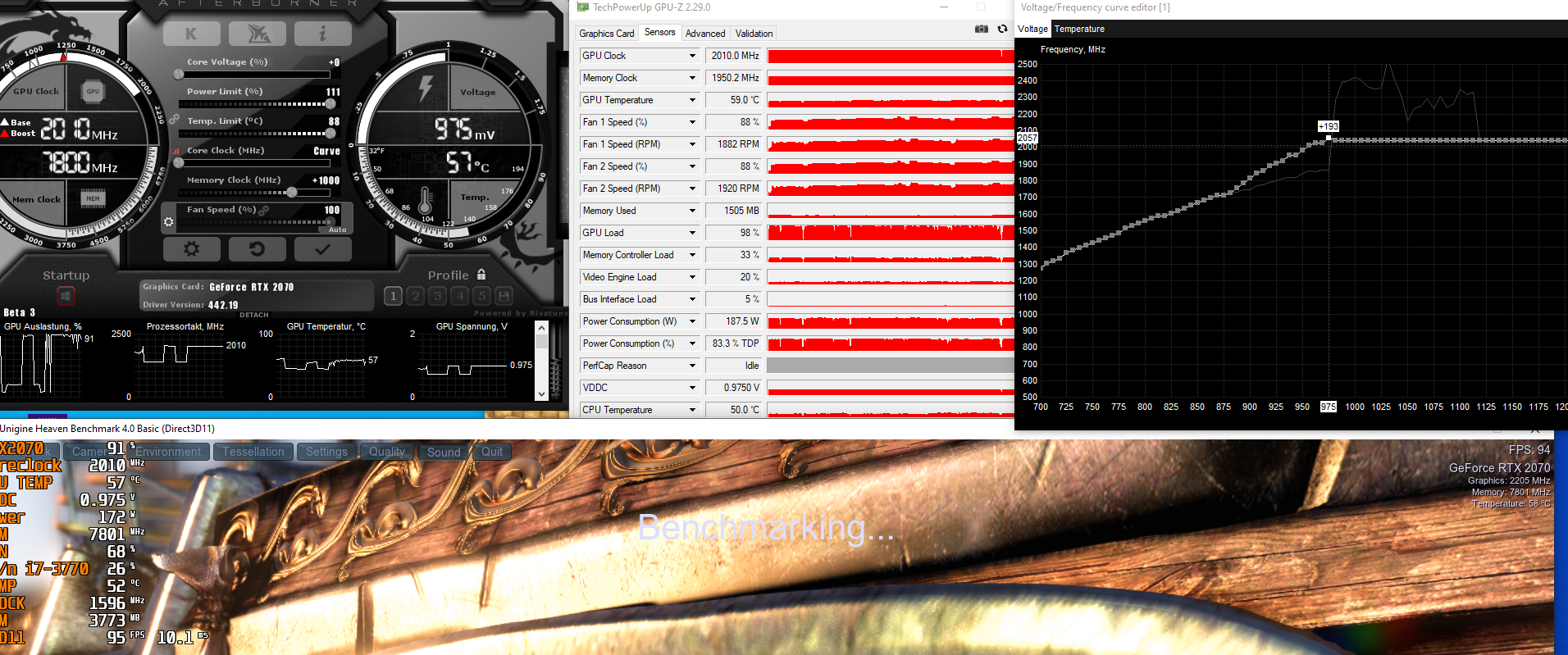Adjust Memory Clock slider handle
1568x655 pixels.
291,193
